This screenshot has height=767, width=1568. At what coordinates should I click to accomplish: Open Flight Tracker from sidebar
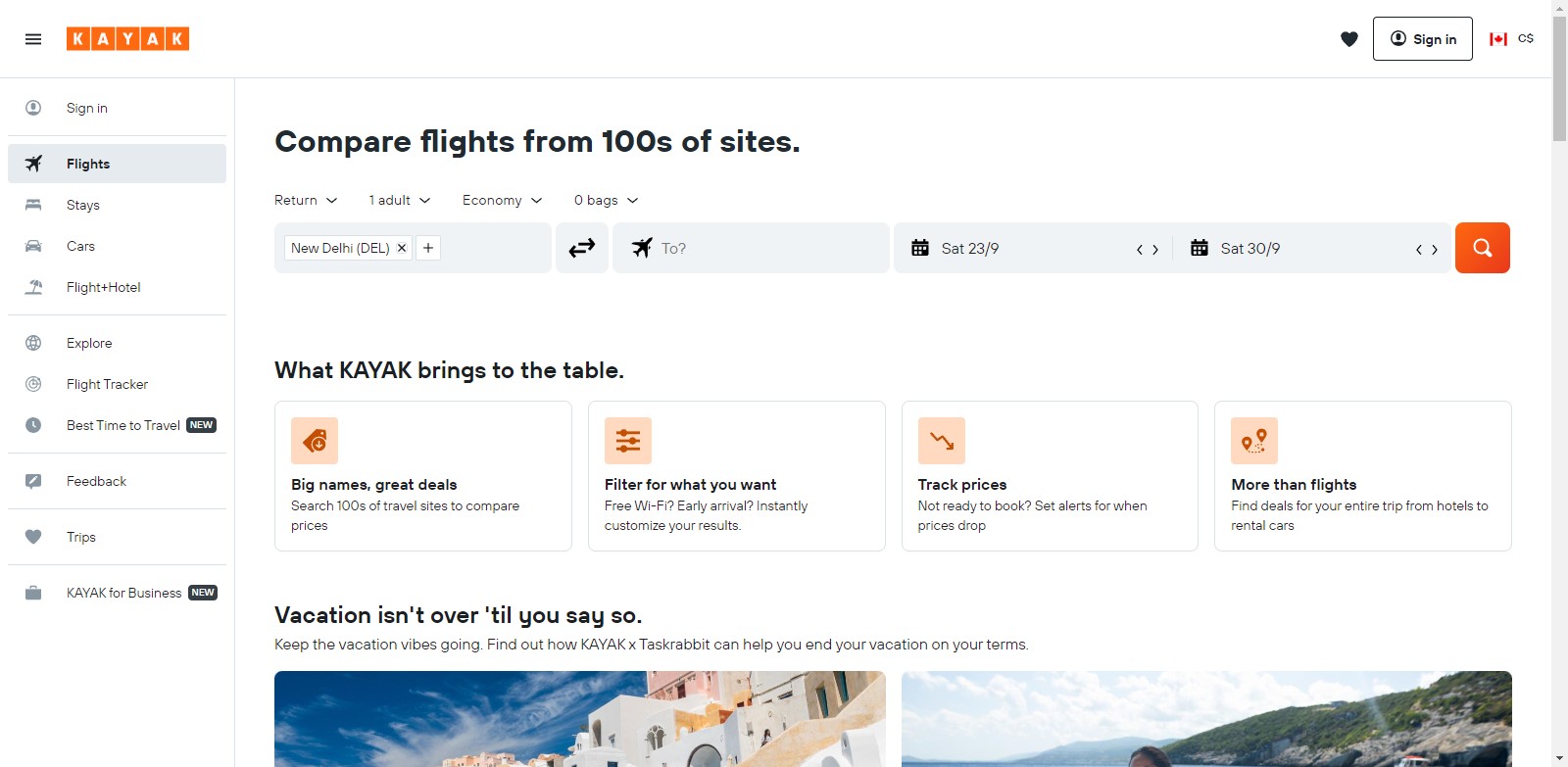click(x=107, y=384)
